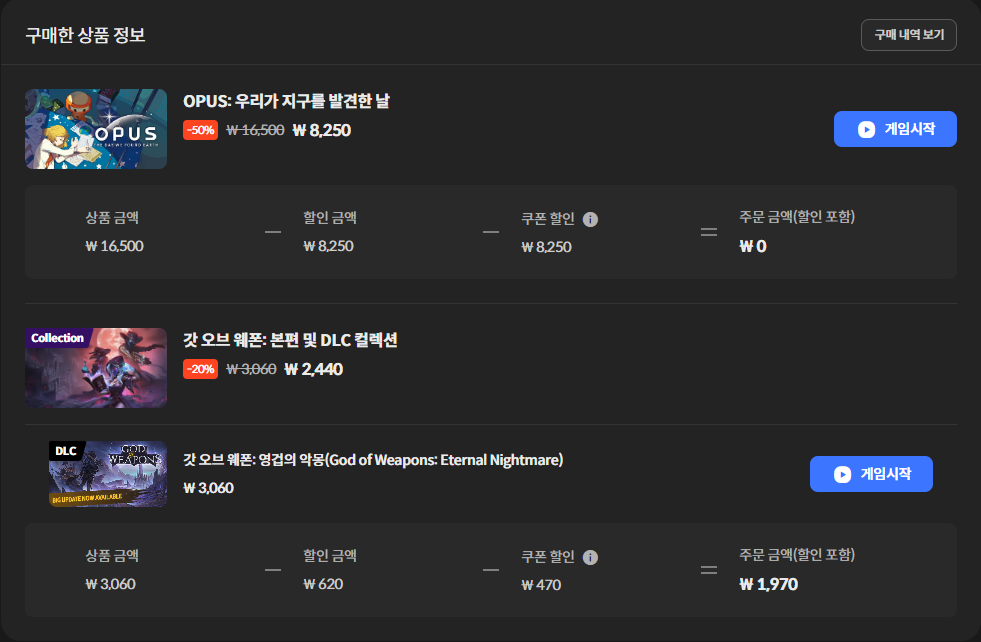This screenshot has width=981, height=642.
Task: Open the OPUS: 우리가 지구를 발견한 날 title
Action: (286, 101)
